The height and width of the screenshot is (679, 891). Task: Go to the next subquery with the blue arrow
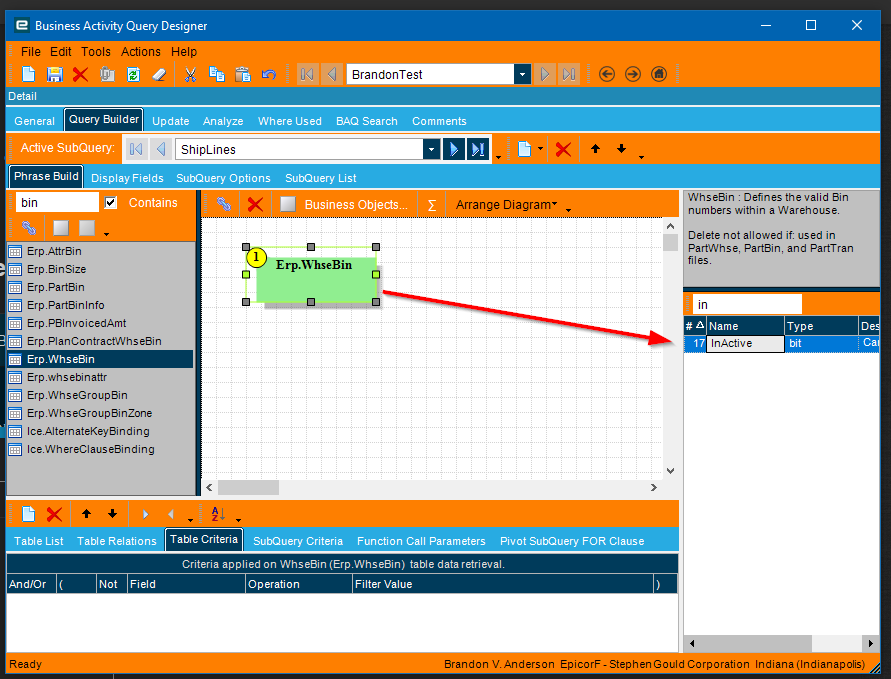453,149
